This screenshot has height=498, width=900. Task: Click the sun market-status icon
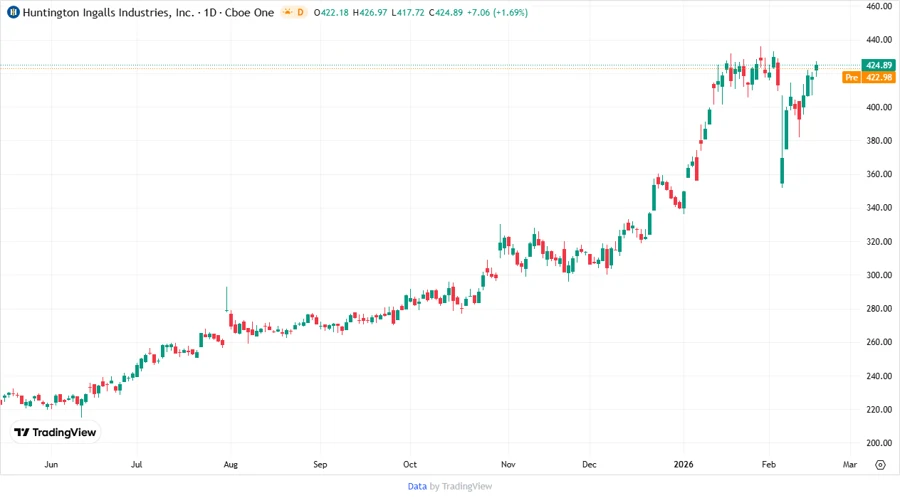tap(288, 12)
